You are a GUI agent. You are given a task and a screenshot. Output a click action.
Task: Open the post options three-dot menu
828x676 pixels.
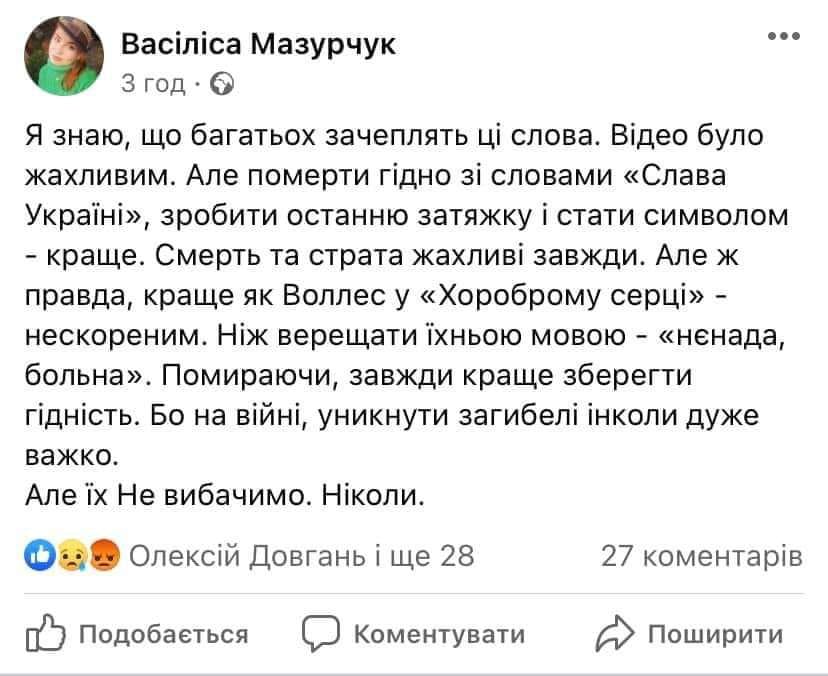(783, 36)
